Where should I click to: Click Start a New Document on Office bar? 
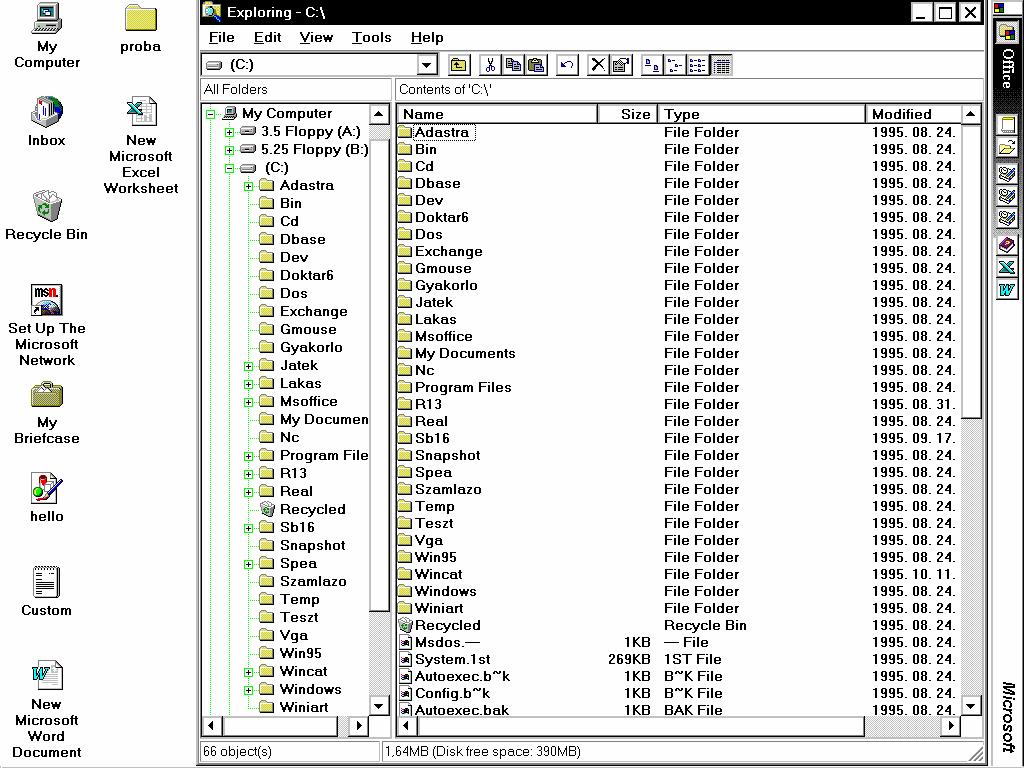(x=1007, y=124)
